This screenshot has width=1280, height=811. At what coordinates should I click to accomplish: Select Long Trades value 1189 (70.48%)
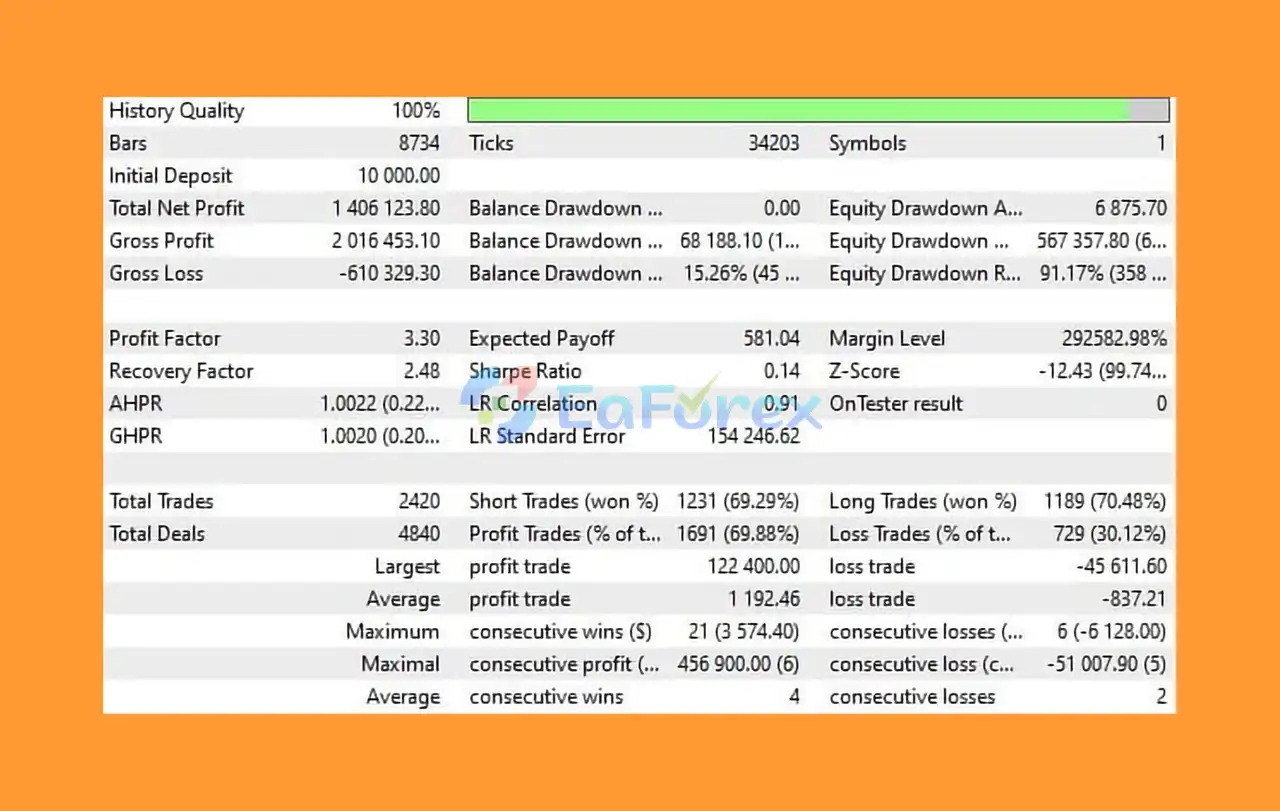click(x=1105, y=501)
